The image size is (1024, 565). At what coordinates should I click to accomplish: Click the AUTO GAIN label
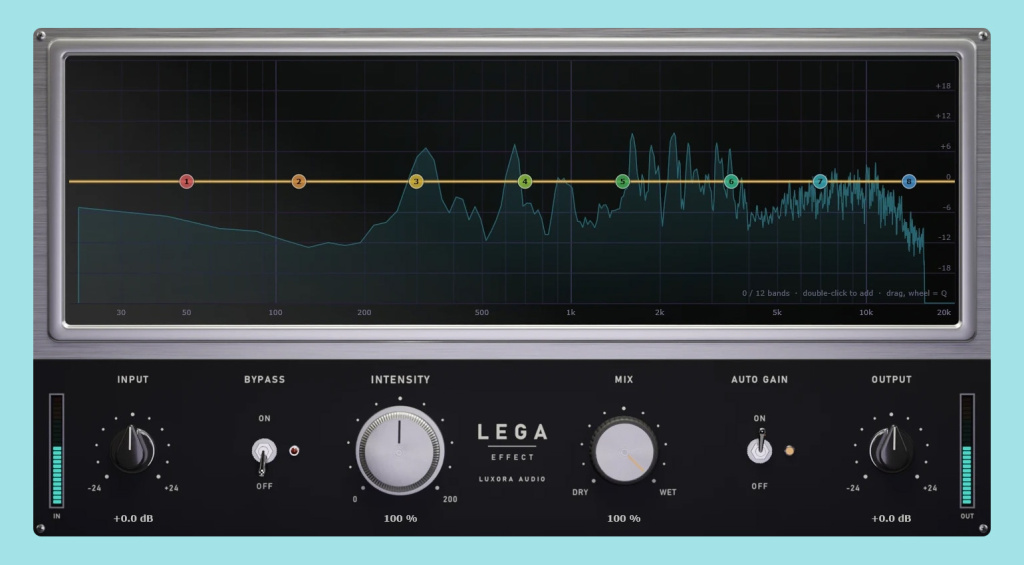(760, 379)
